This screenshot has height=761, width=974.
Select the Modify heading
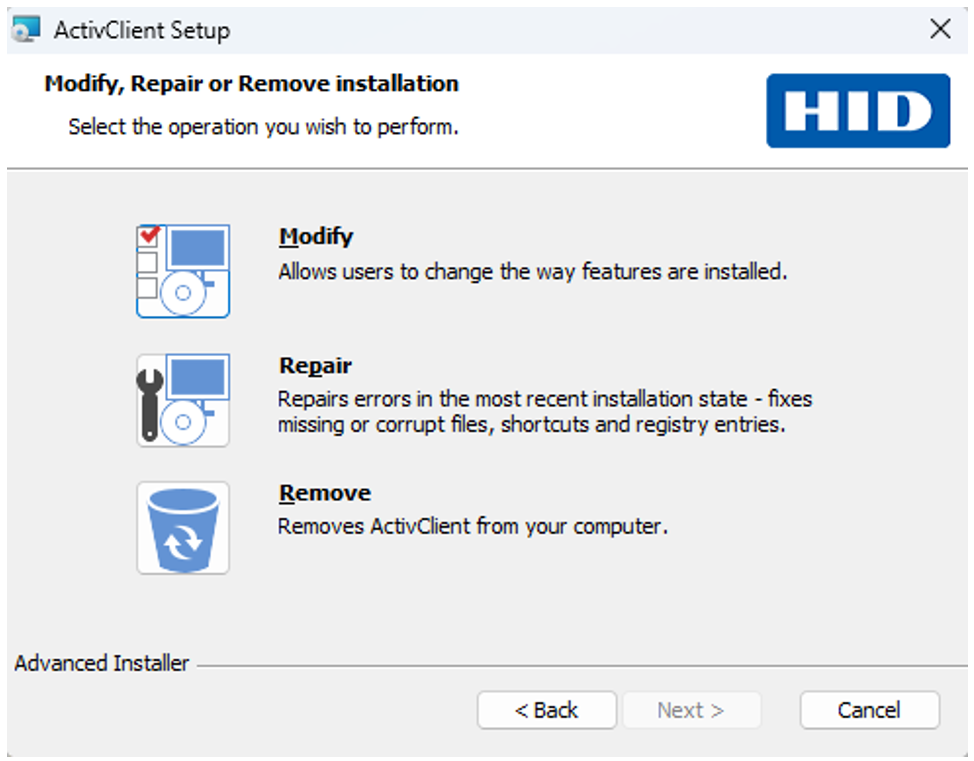(x=315, y=237)
